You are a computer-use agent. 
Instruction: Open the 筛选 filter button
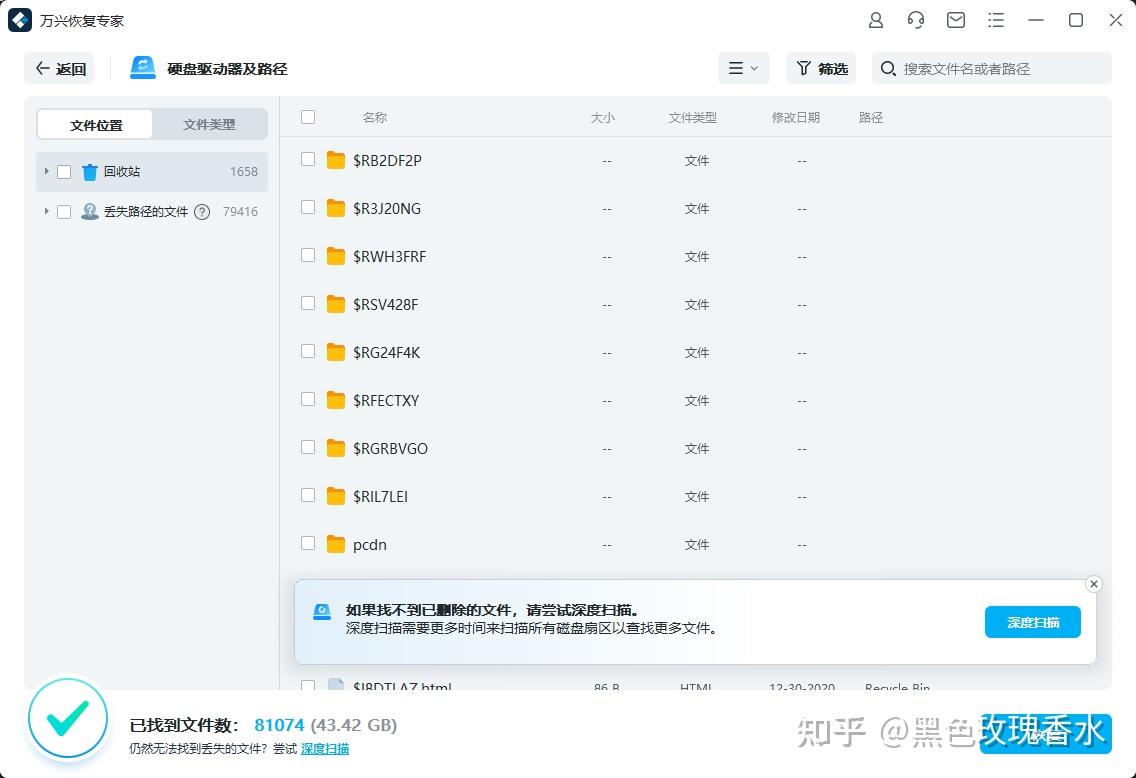click(822, 68)
